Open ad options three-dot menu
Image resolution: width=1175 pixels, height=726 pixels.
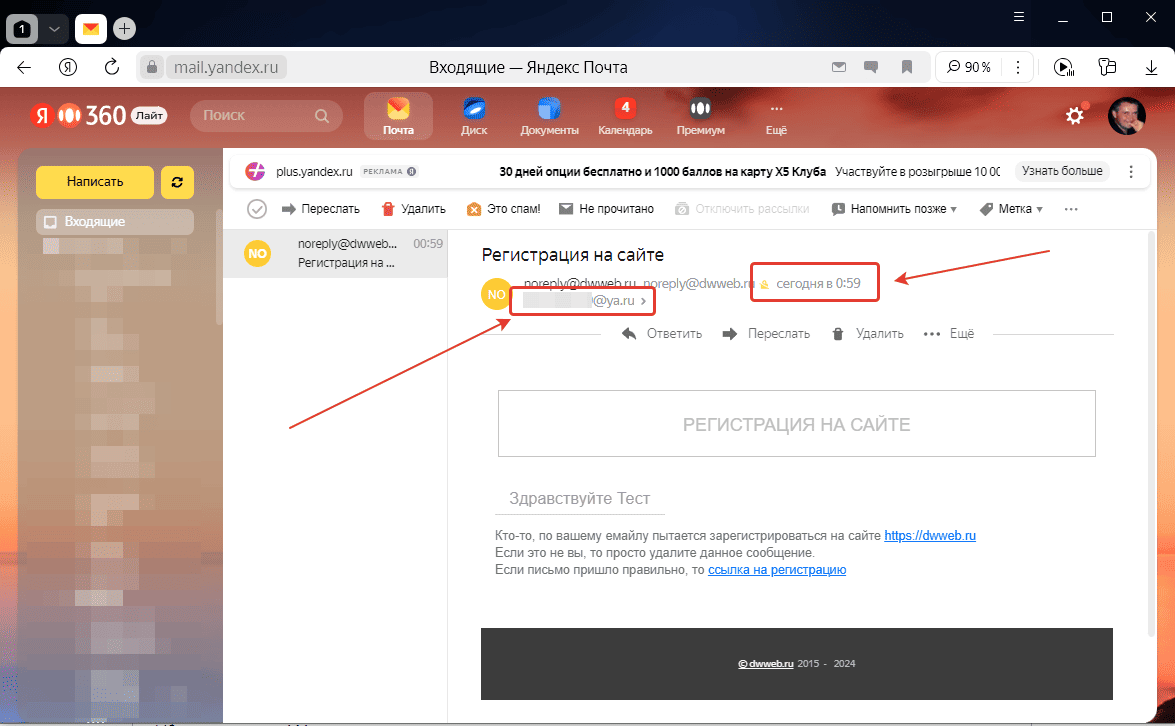coord(1131,172)
